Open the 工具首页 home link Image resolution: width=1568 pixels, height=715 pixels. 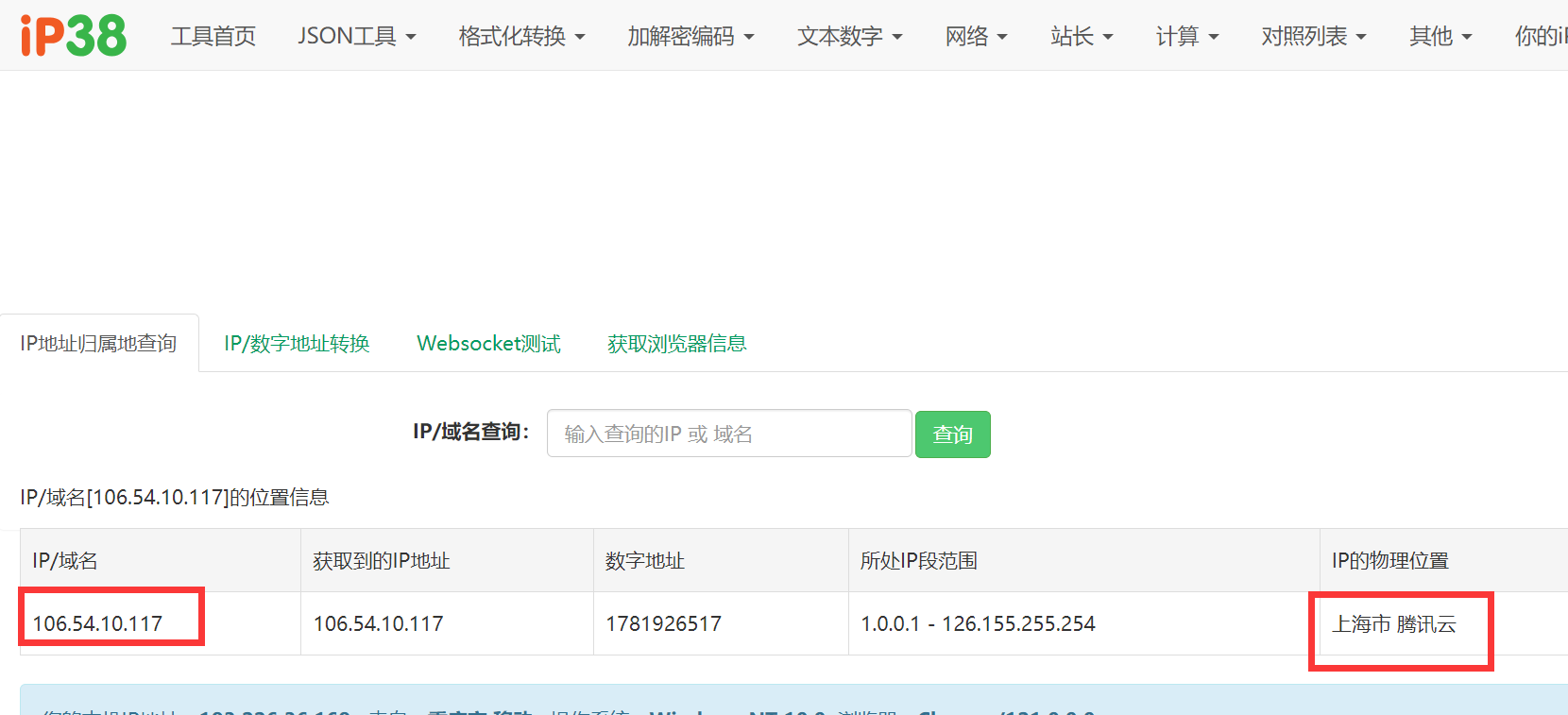click(213, 36)
